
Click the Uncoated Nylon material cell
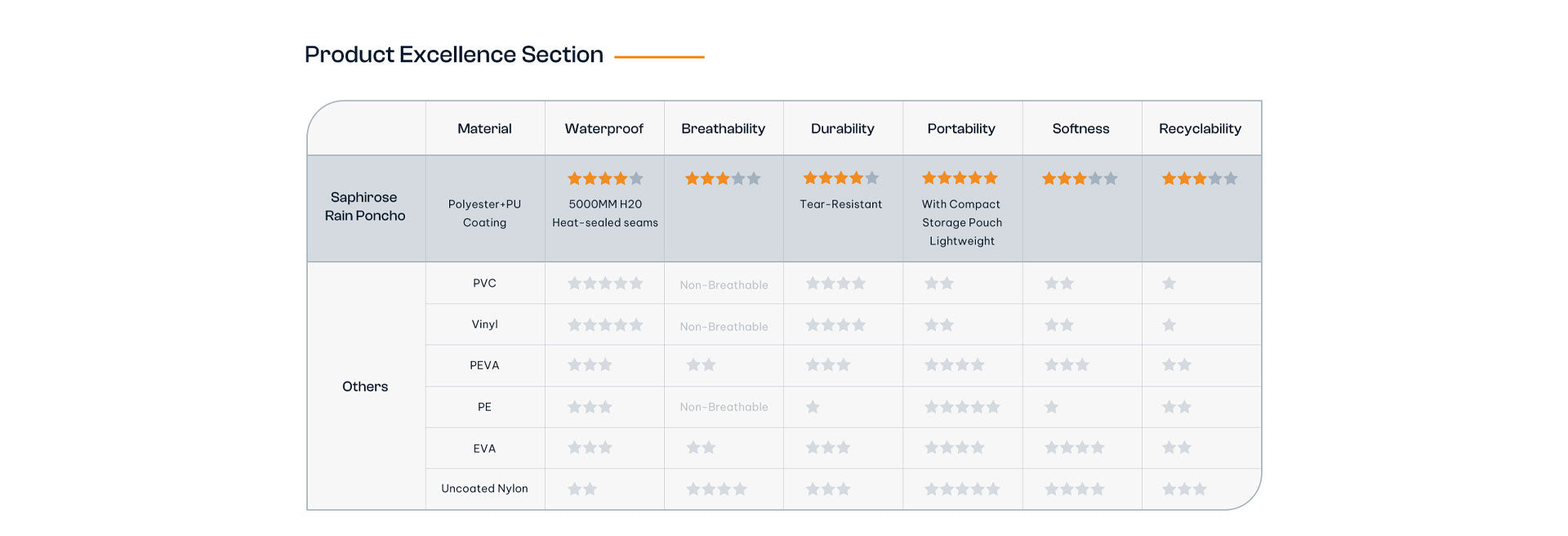(x=484, y=489)
